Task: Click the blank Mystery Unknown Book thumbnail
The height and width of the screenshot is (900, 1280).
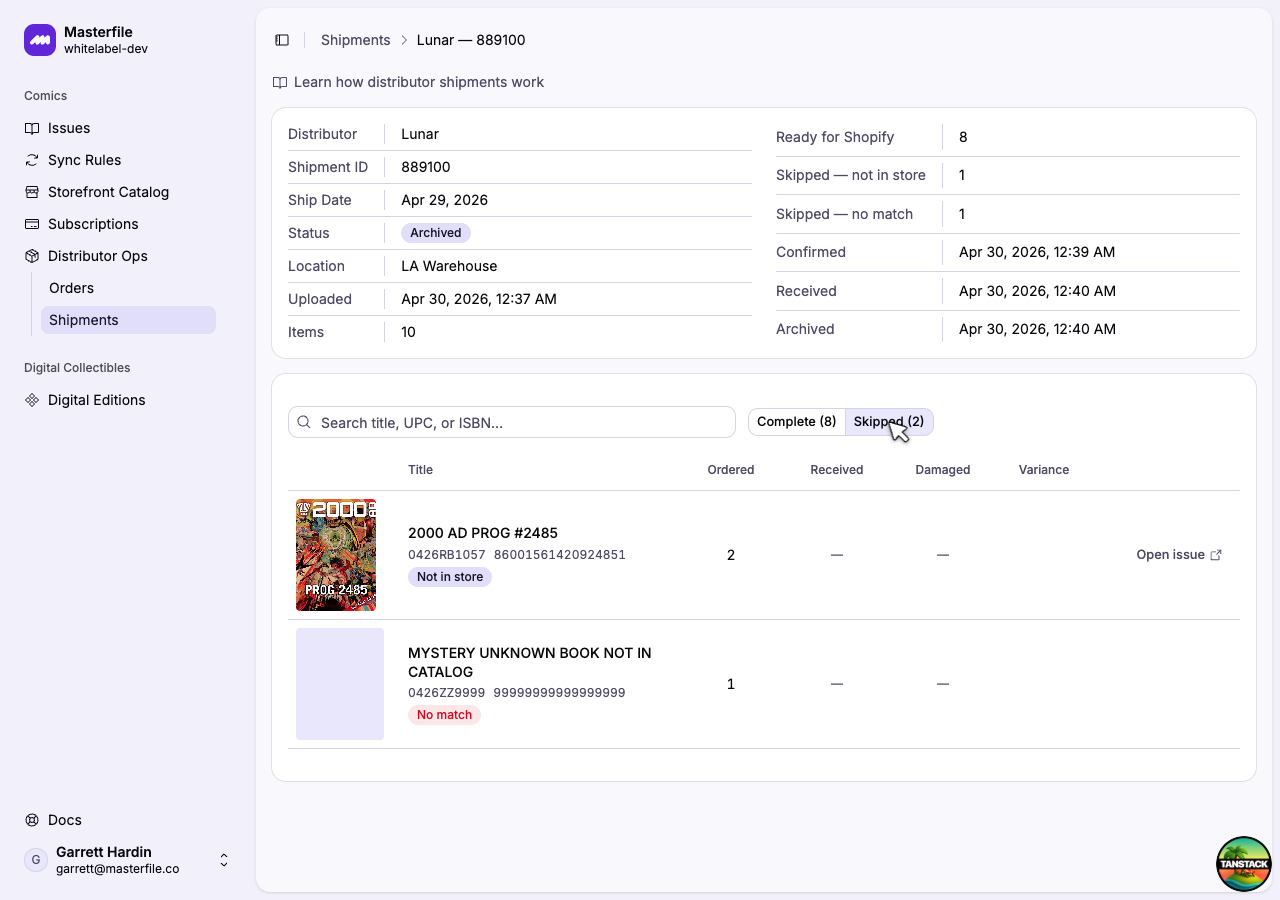Action: tap(340, 684)
